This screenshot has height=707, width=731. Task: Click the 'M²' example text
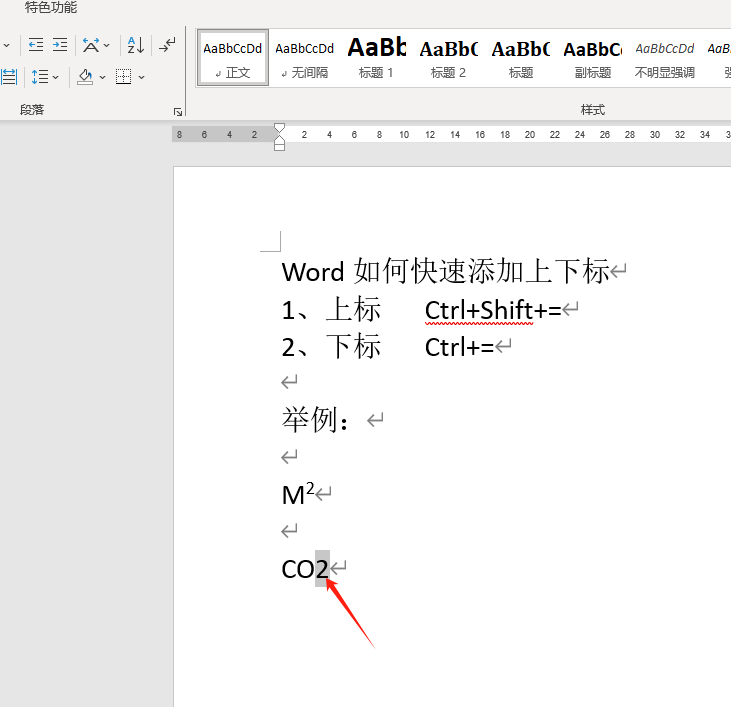(298, 494)
